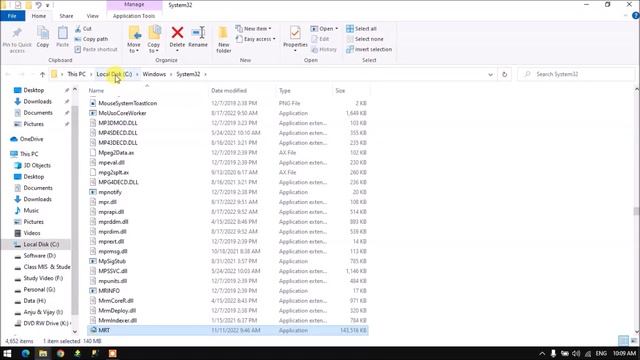The width and height of the screenshot is (640, 360).
Task: Switch to the Share ribbon tab
Action: click(66, 16)
